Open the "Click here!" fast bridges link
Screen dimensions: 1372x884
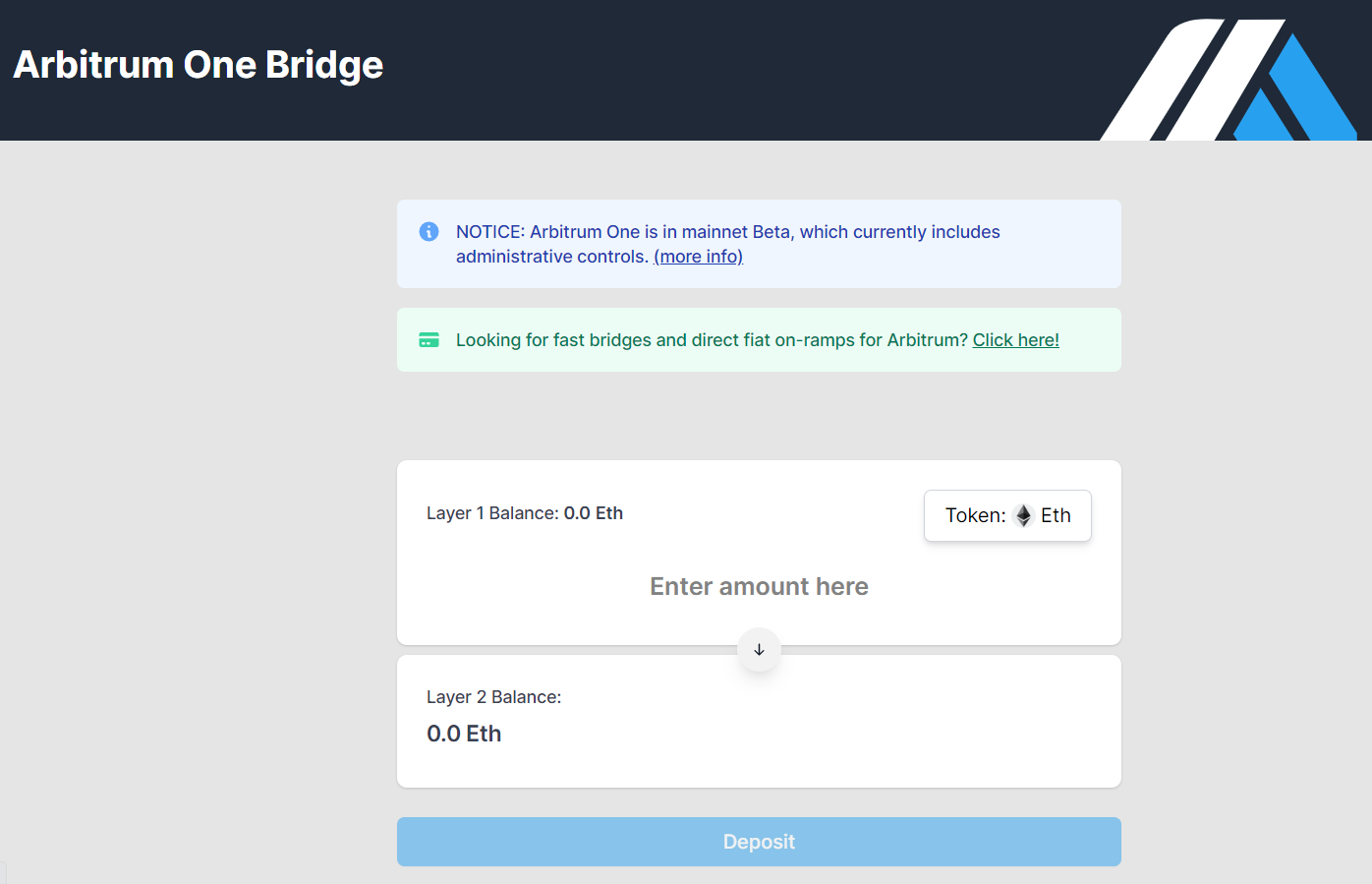pyautogui.click(x=1015, y=340)
